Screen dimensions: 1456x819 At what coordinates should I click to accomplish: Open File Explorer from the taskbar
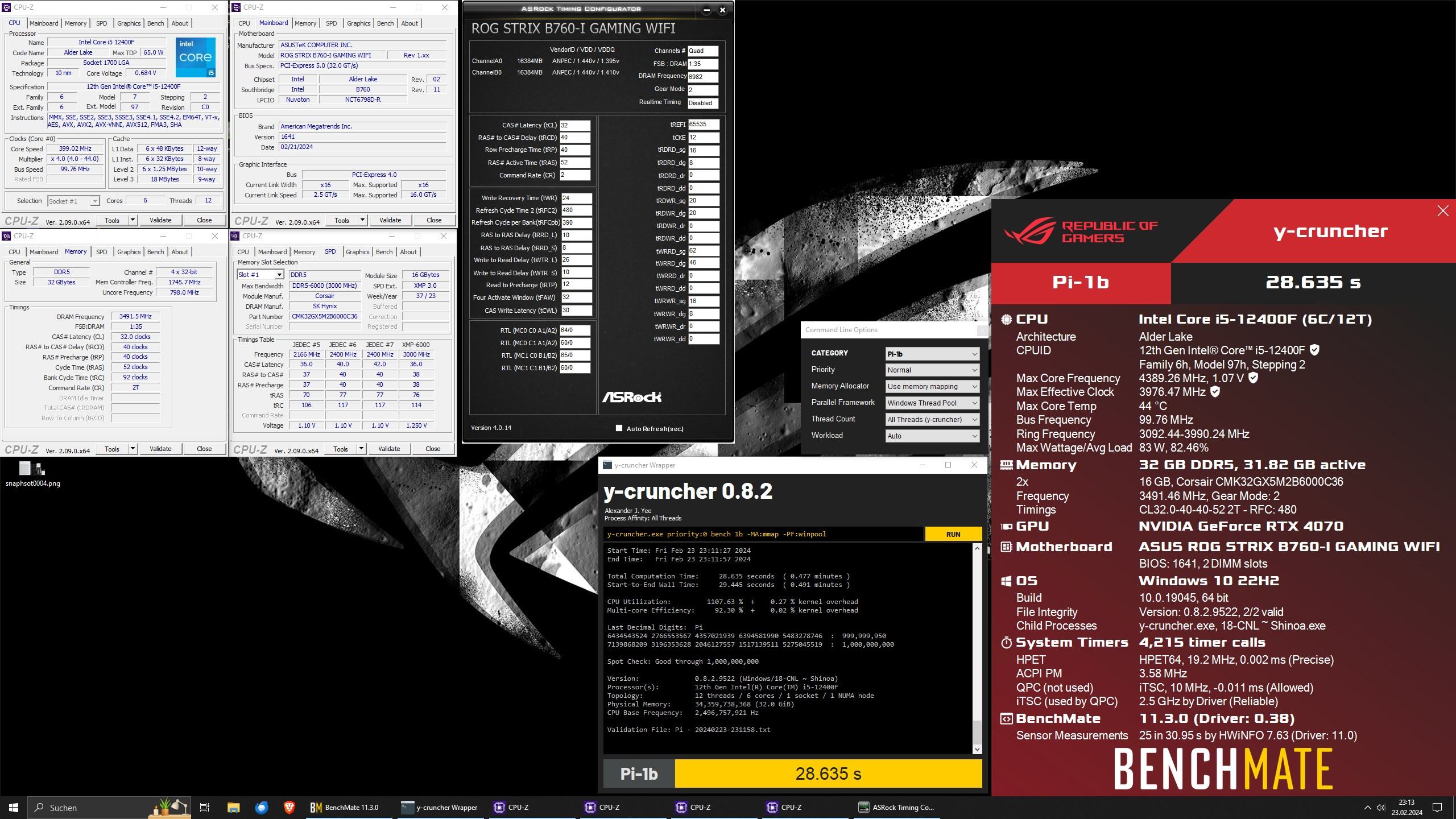tap(233, 807)
